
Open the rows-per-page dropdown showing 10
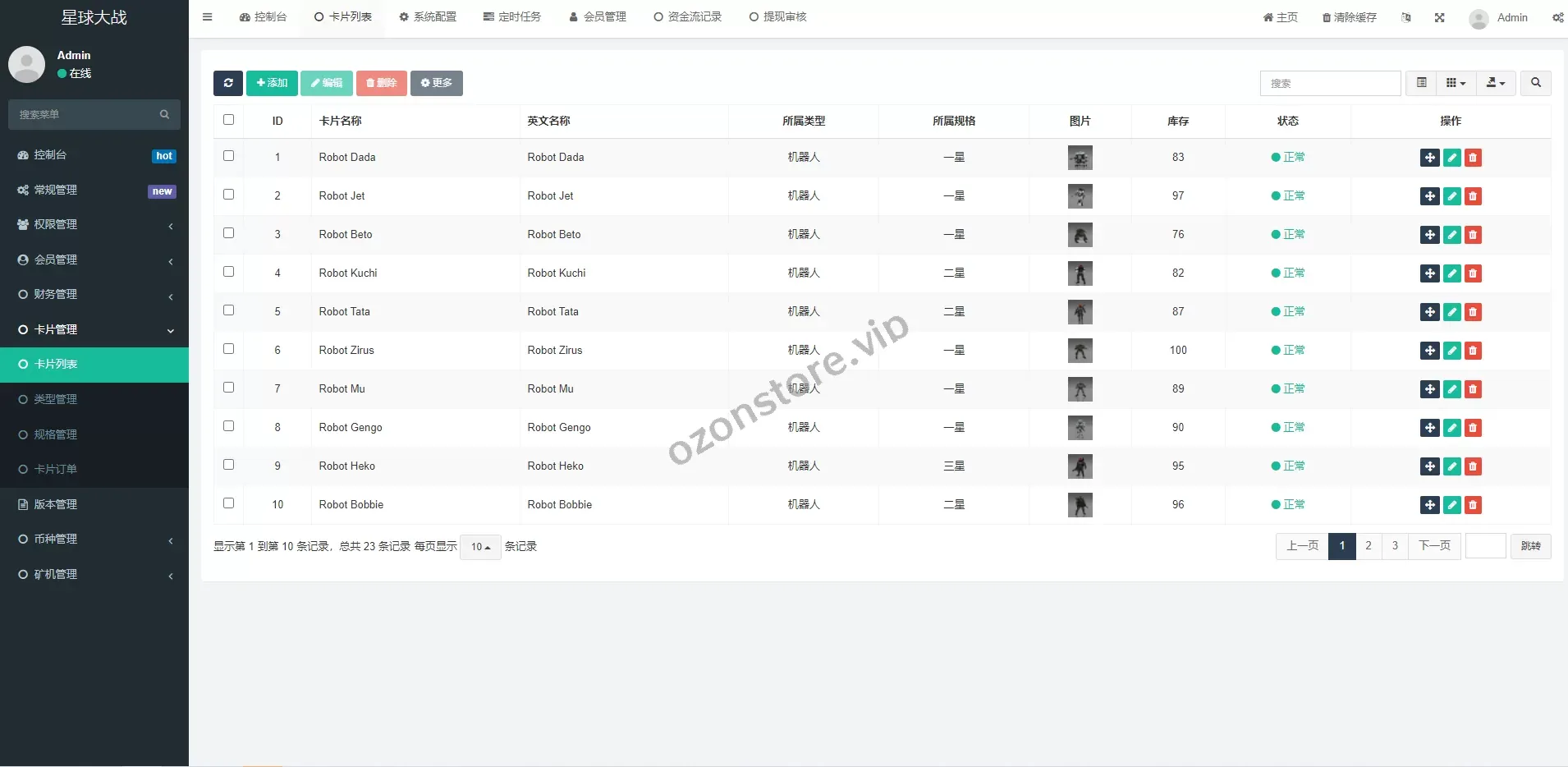[x=480, y=547]
